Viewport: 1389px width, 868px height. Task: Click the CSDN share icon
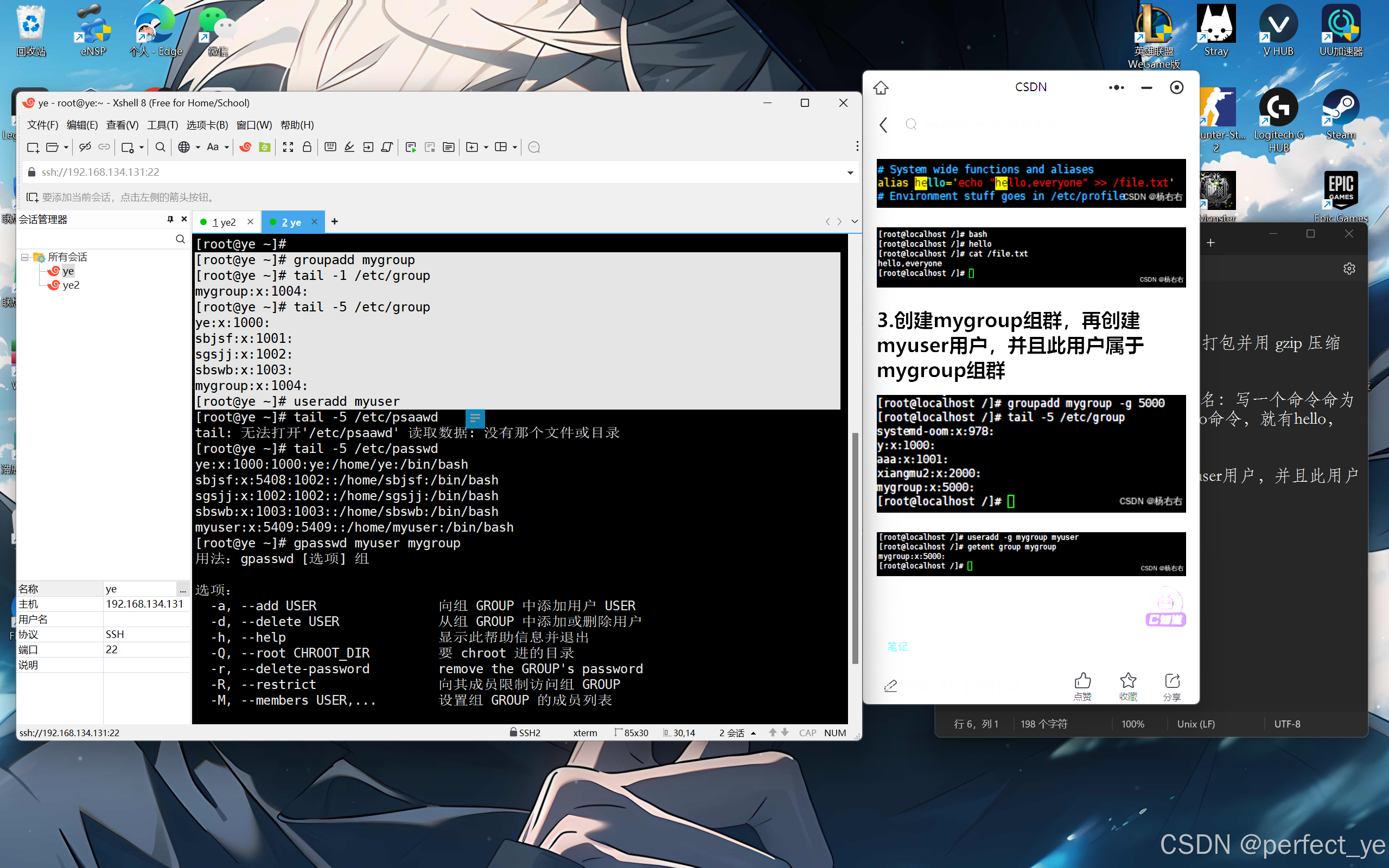(x=1172, y=681)
